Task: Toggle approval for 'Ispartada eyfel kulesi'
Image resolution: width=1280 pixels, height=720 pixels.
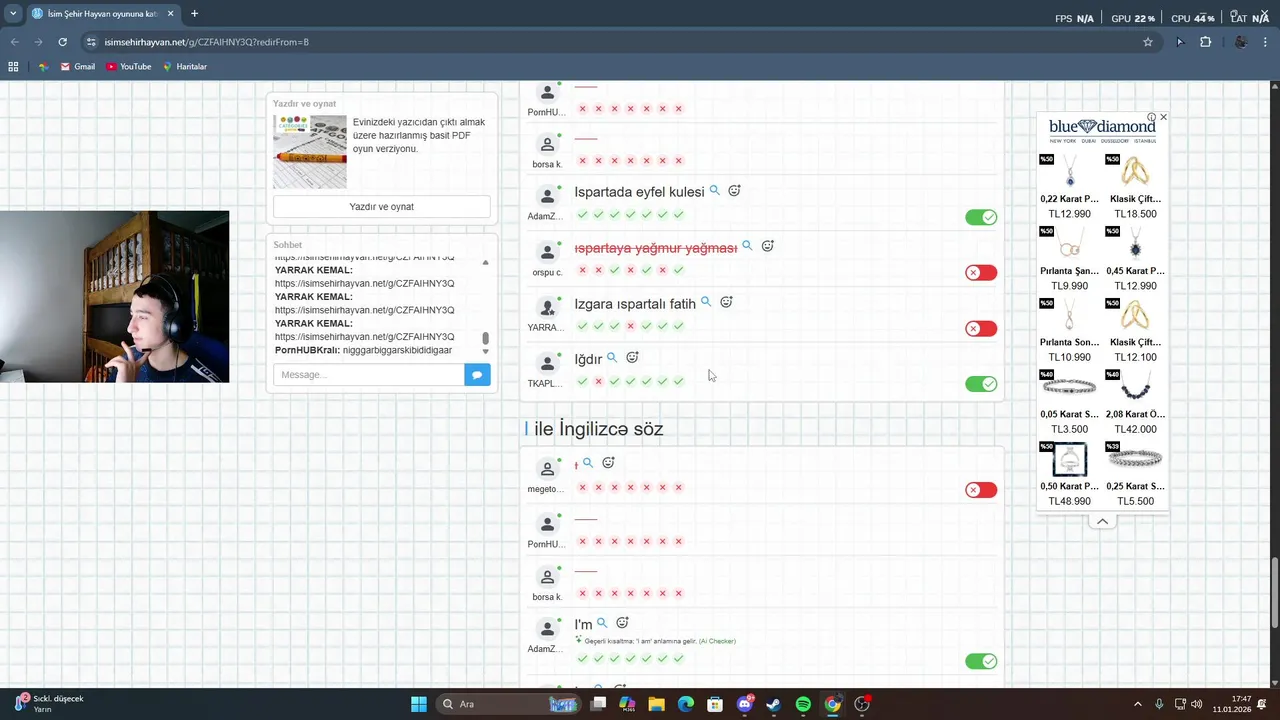Action: (981, 217)
